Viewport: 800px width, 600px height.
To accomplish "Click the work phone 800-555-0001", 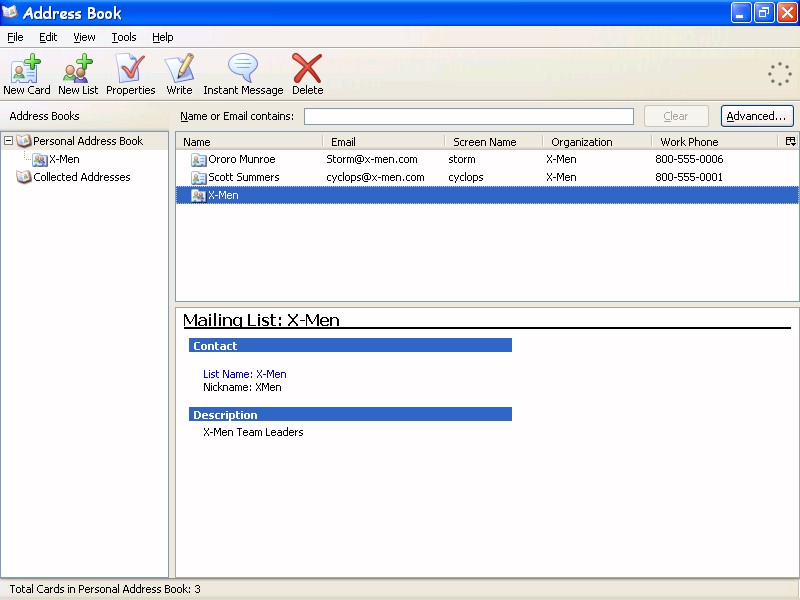I will (689, 177).
